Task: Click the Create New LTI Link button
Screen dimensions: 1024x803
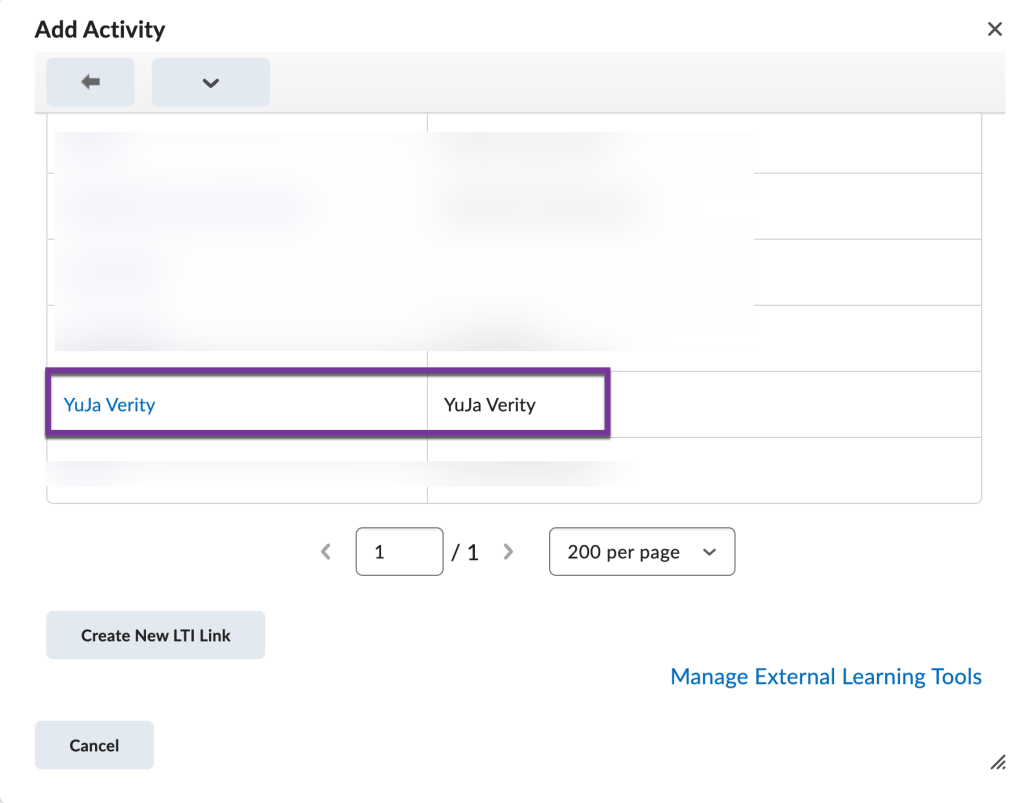Action: point(155,634)
